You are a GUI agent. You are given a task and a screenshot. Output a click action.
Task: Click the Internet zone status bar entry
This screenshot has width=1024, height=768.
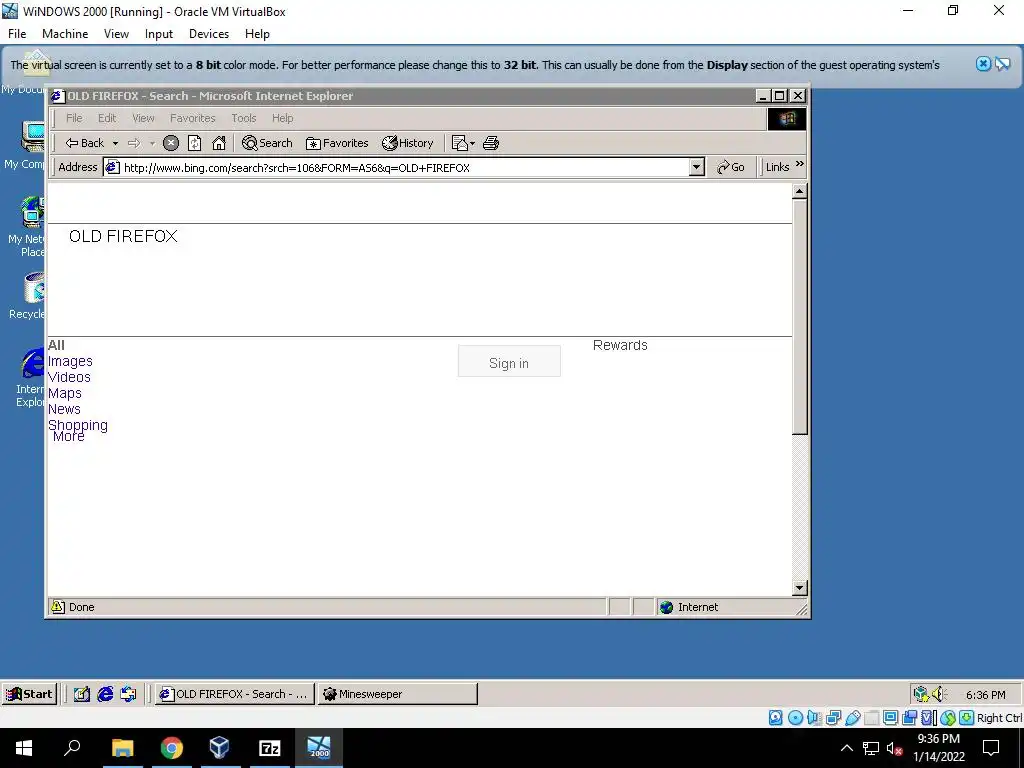tap(689, 607)
